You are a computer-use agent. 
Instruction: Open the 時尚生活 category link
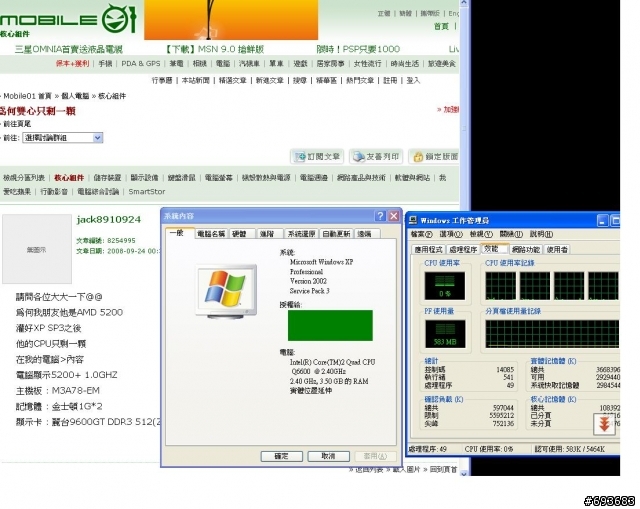(404, 64)
